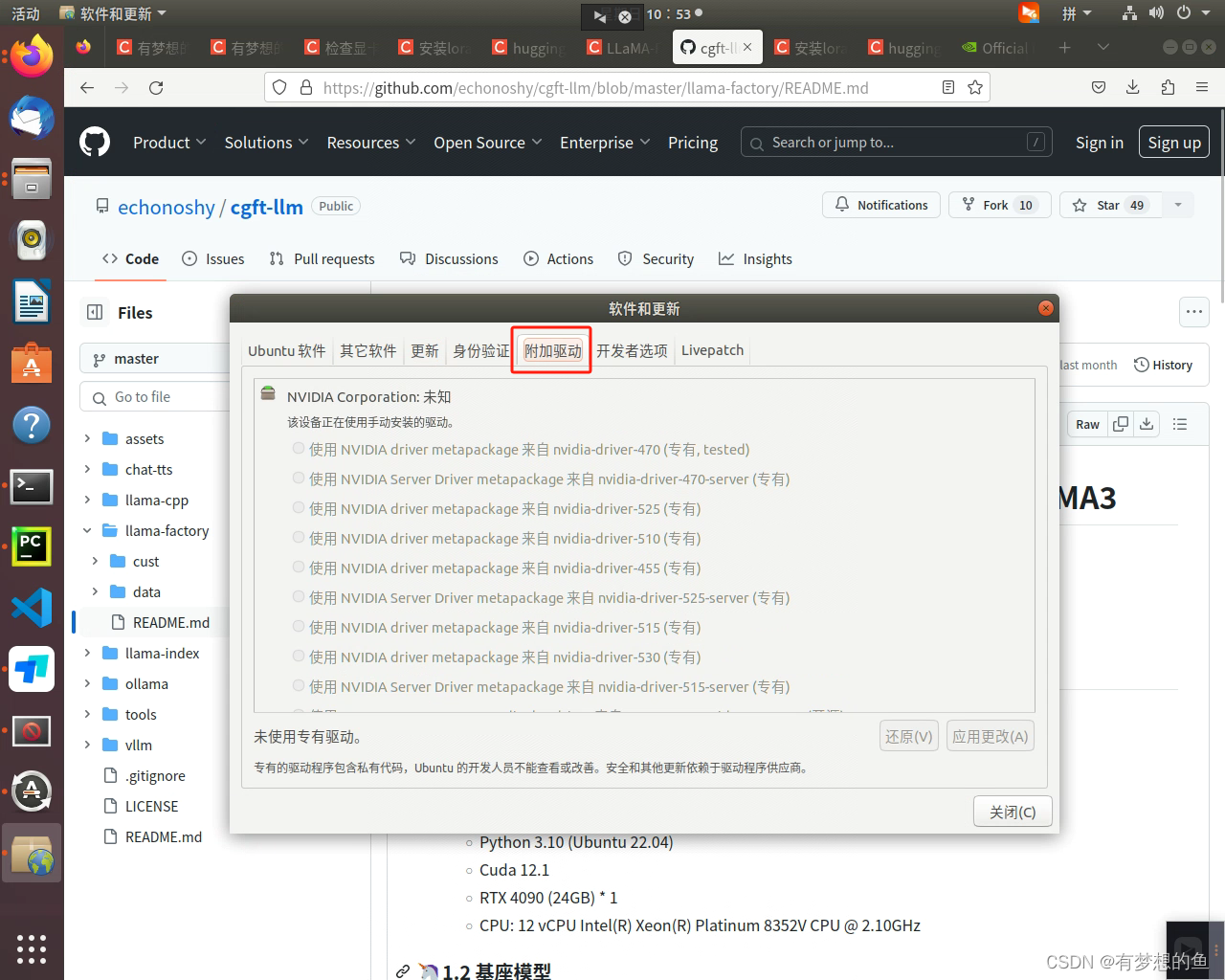This screenshot has width=1225, height=980.
Task: Select nvidia-driver-470-server radio option
Action: pyautogui.click(x=299, y=479)
